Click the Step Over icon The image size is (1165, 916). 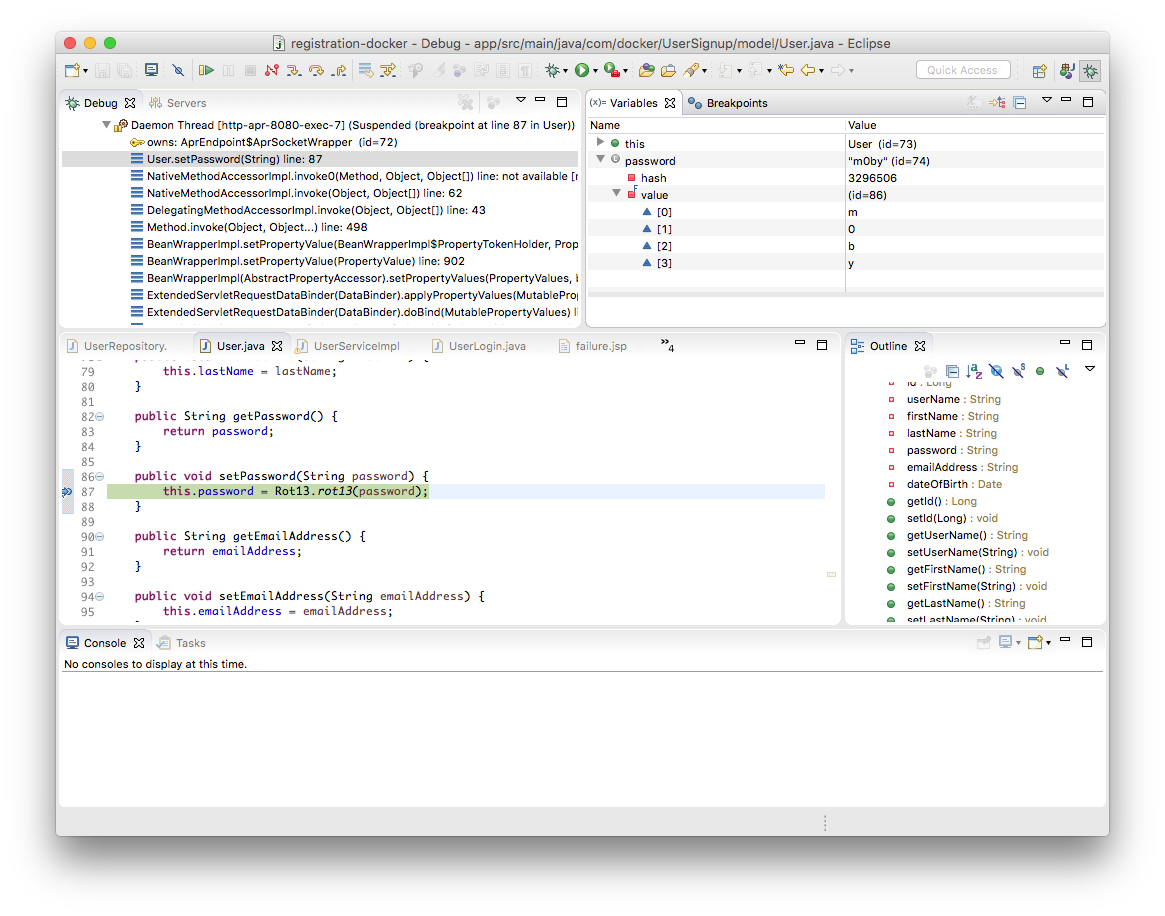pyautogui.click(x=317, y=70)
